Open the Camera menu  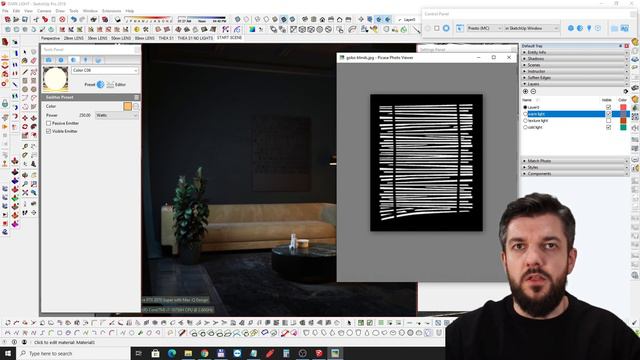[44, 11]
